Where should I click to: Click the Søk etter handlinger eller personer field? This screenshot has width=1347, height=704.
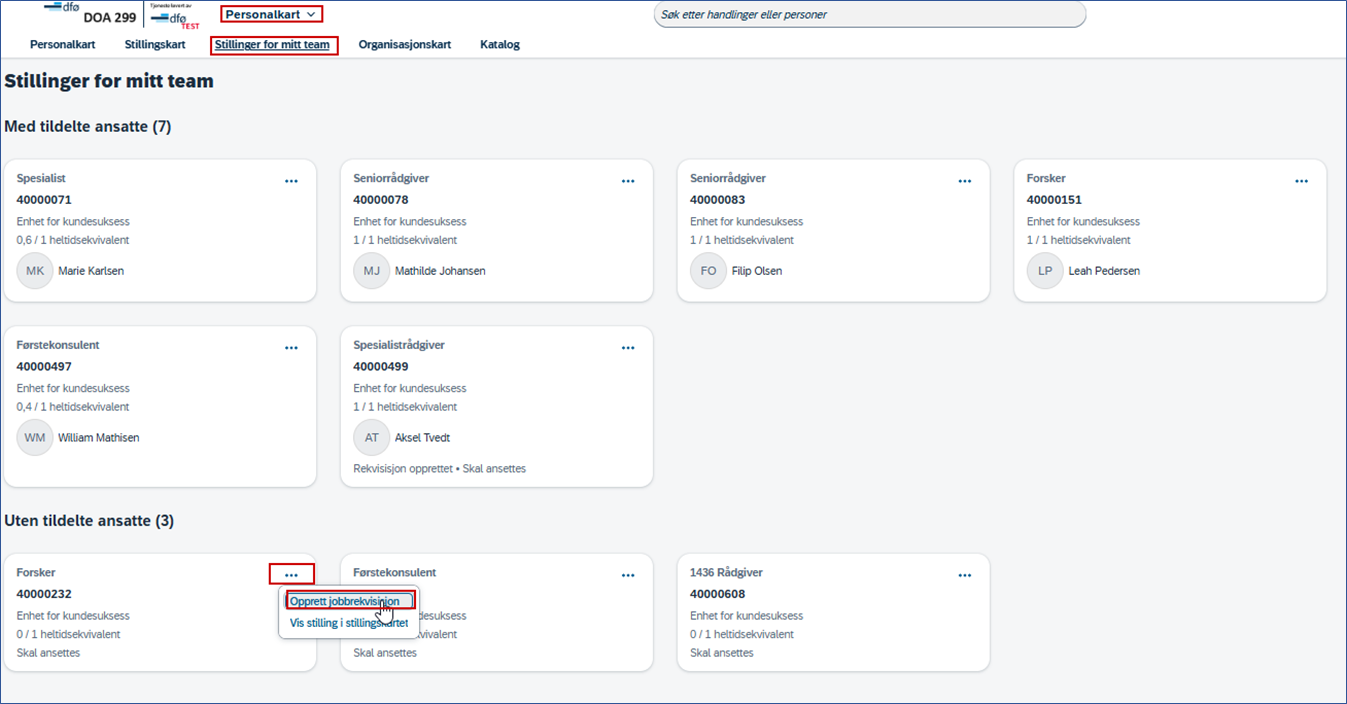(x=869, y=15)
